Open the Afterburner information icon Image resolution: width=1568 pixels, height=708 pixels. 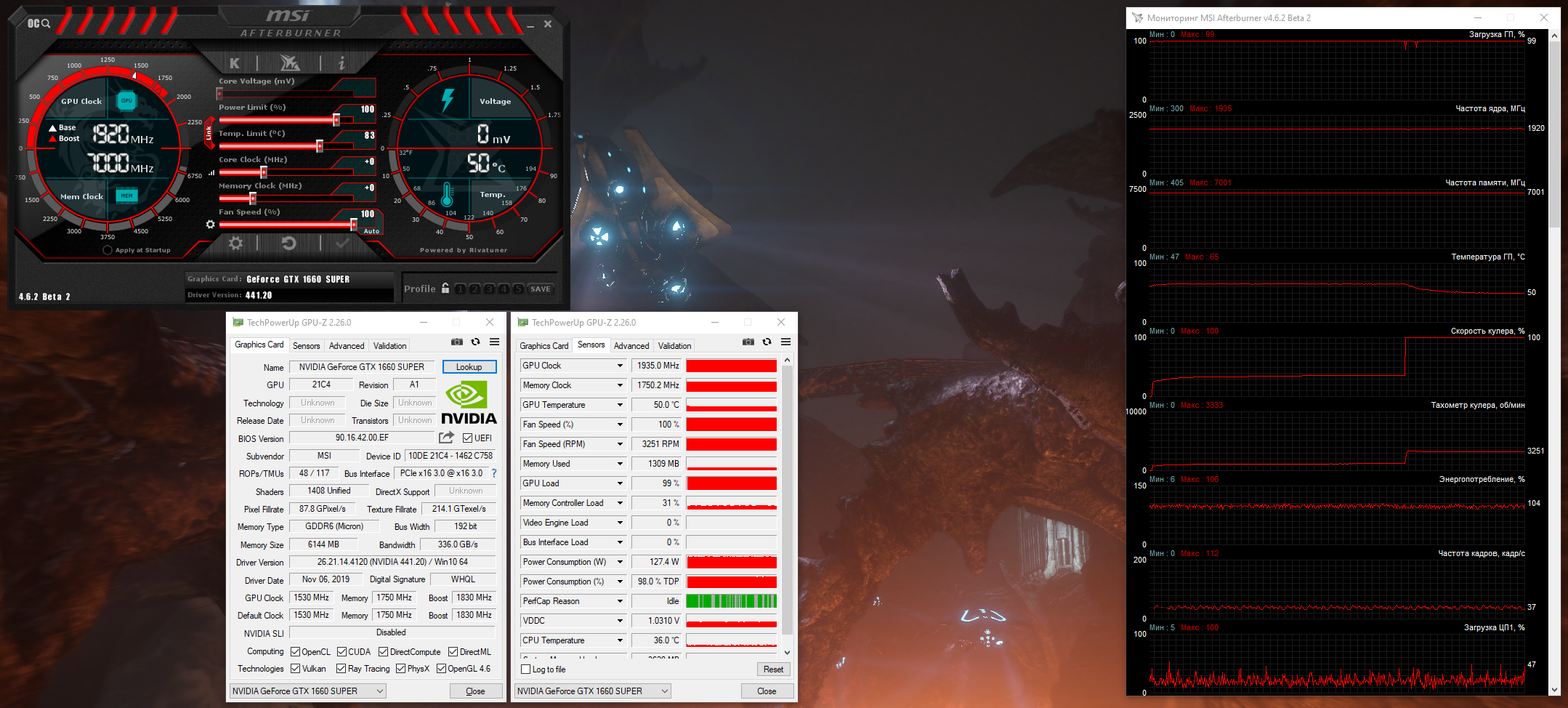point(342,63)
